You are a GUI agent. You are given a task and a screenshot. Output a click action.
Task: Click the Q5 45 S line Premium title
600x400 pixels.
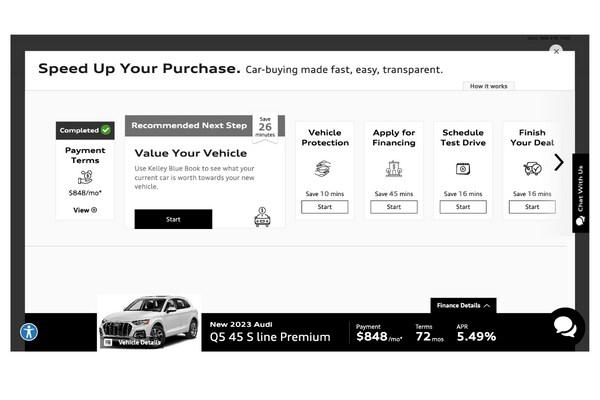(270, 337)
